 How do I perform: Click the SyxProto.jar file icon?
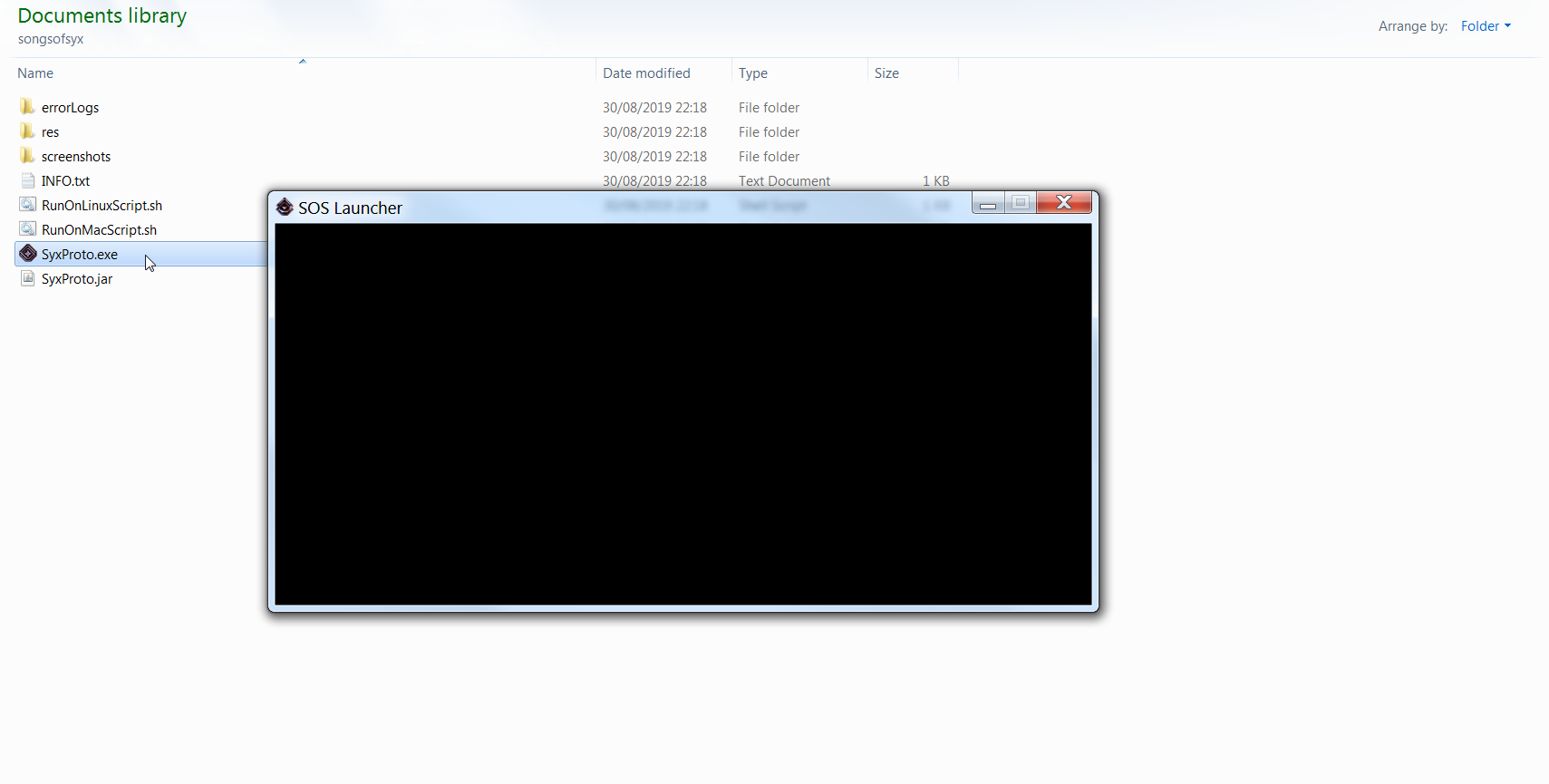tap(28, 278)
